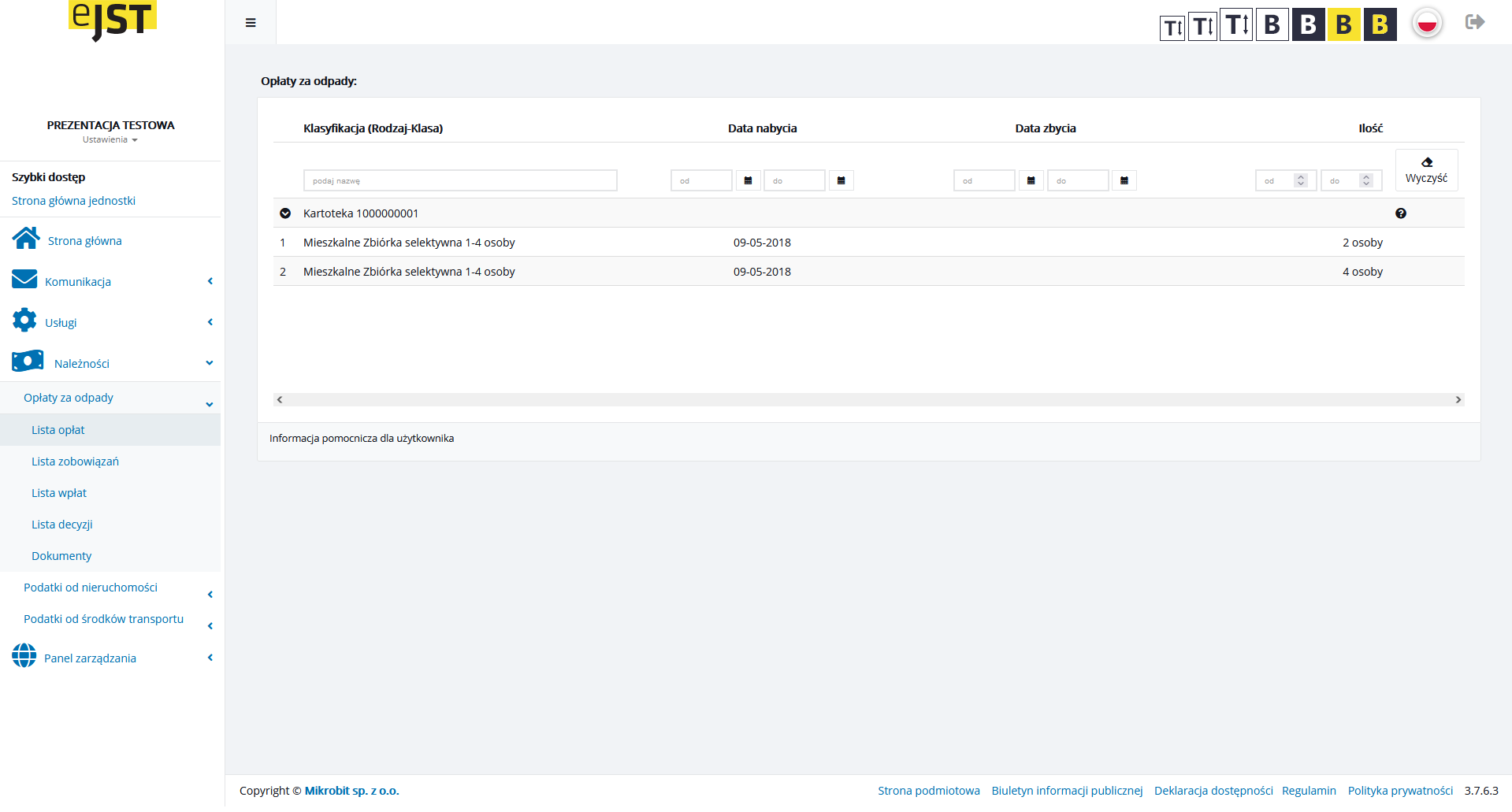Viewport: 1512px width, 812px height.
Task: Open Lista wpłat in sidebar
Action: tap(59, 493)
